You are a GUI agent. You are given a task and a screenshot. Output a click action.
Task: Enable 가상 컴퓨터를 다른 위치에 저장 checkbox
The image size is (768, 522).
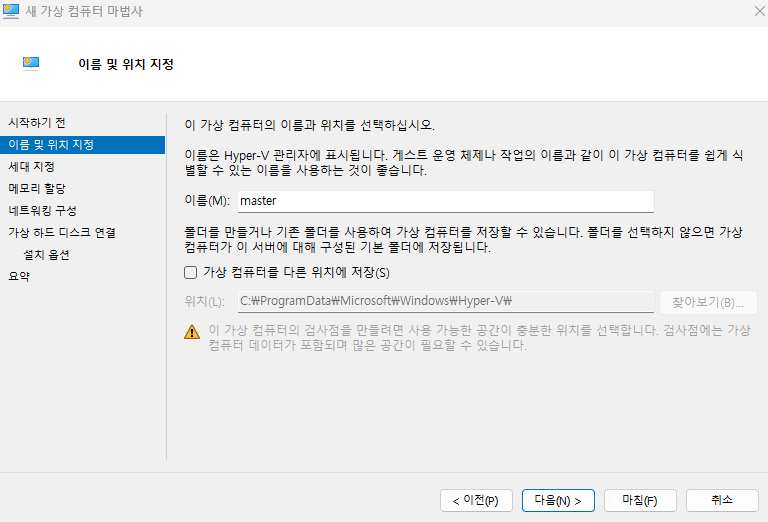click(x=191, y=273)
